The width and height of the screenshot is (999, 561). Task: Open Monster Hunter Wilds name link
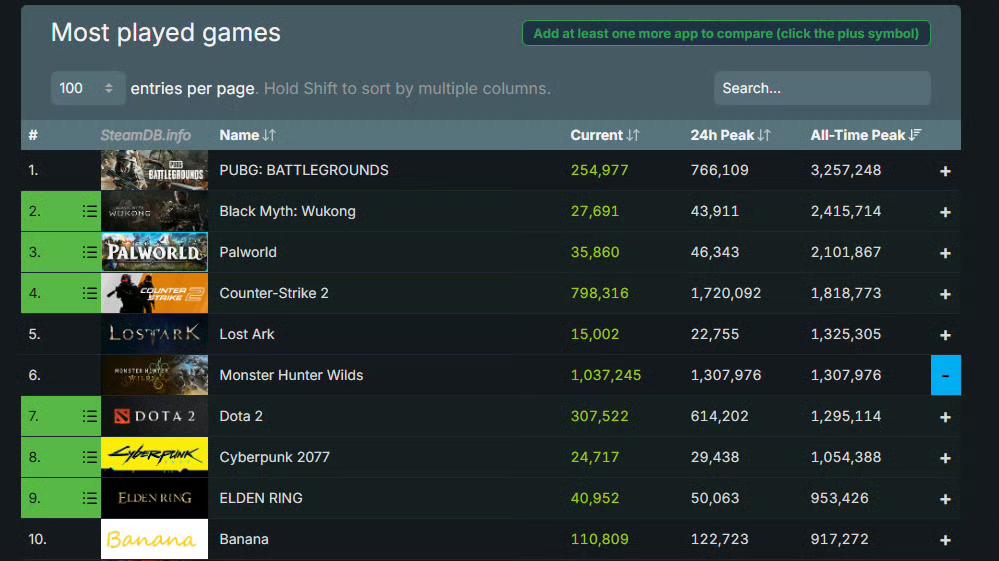click(291, 375)
